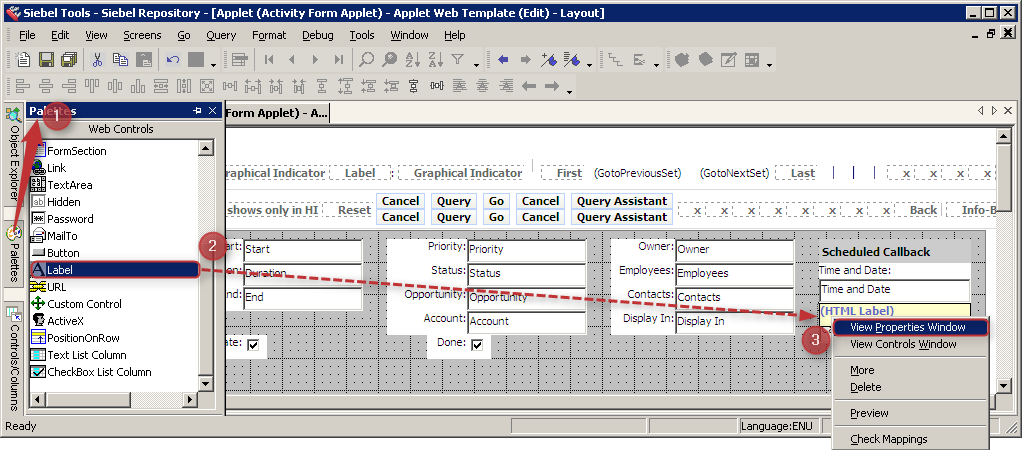Click the Time and Date input field
Screen dimensions: 1022x450
[x=894, y=290]
